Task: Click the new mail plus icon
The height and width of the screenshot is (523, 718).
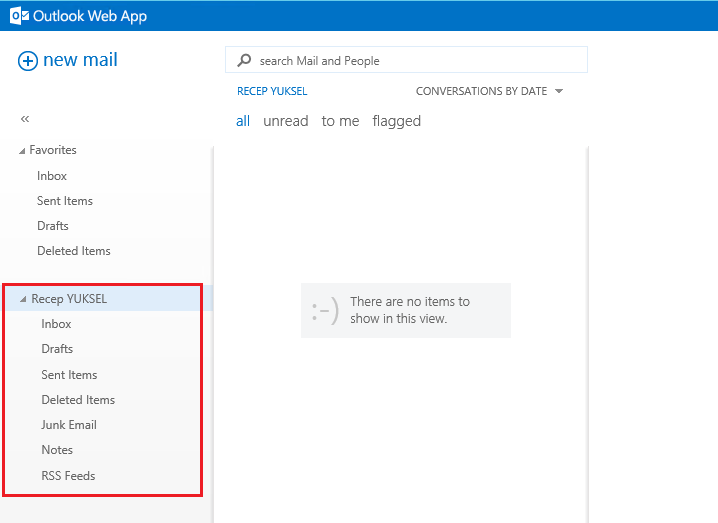Action: tap(27, 61)
